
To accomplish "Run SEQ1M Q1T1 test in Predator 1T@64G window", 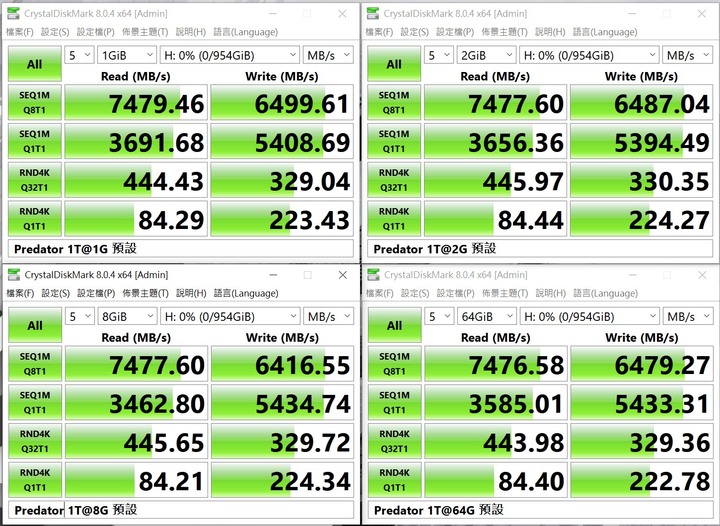I will (394, 403).
